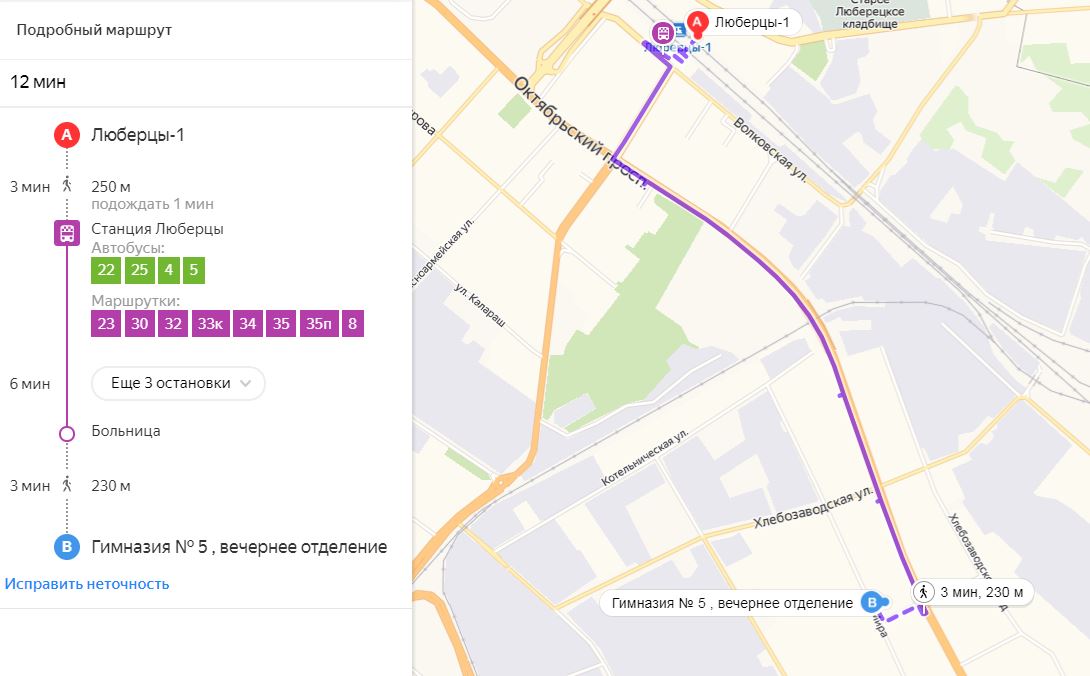Screen dimensions: 1090x676
Task: Click the blue B marker on the map
Action: [872, 602]
